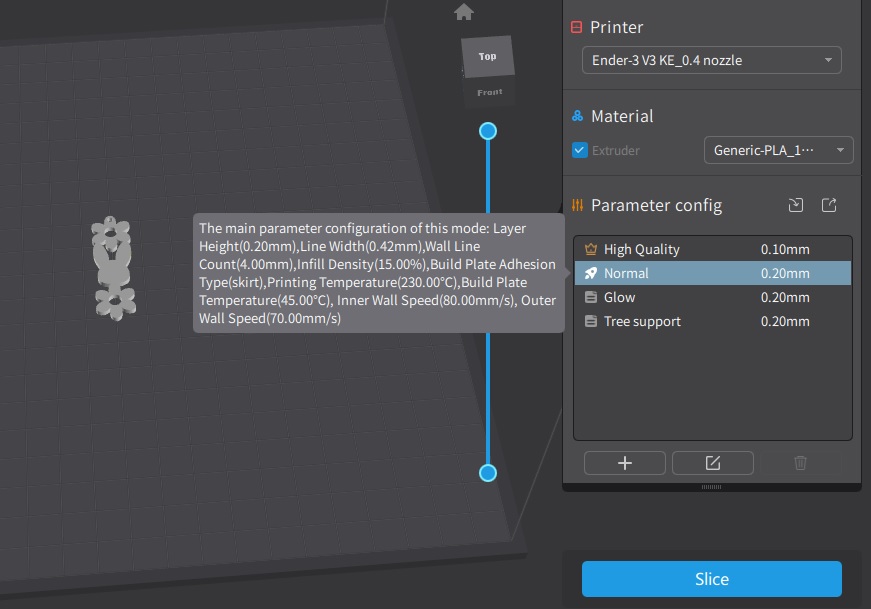Edit the selected parameter profile

(712, 463)
